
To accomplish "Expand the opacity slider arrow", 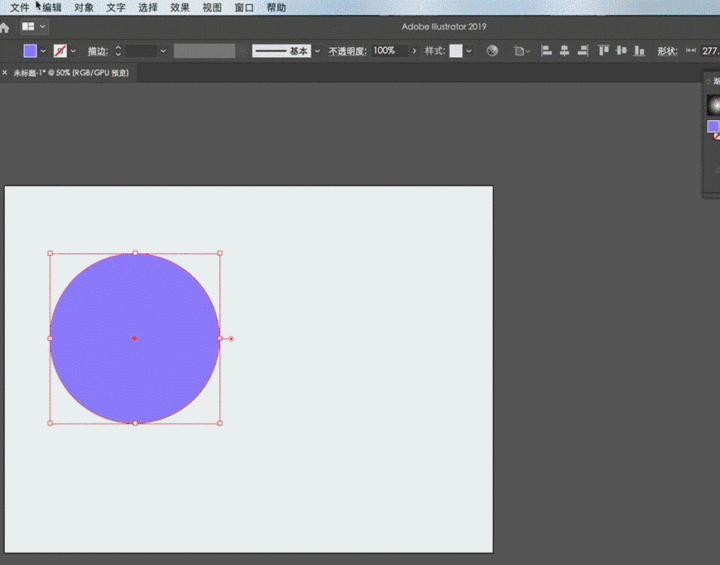I will (x=414, y=51).
